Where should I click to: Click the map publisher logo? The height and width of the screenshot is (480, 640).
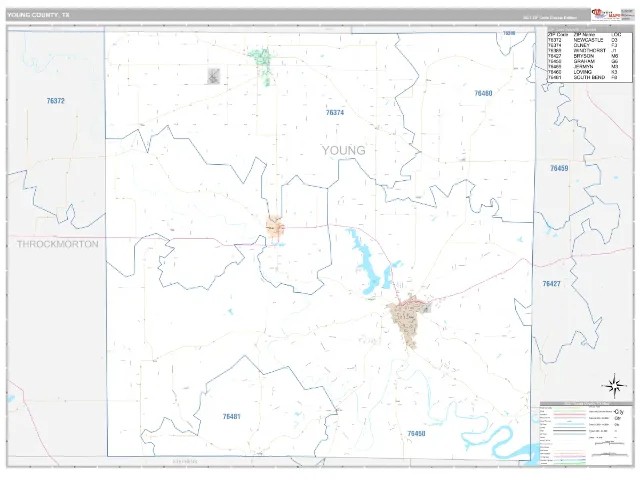[605, 15]
